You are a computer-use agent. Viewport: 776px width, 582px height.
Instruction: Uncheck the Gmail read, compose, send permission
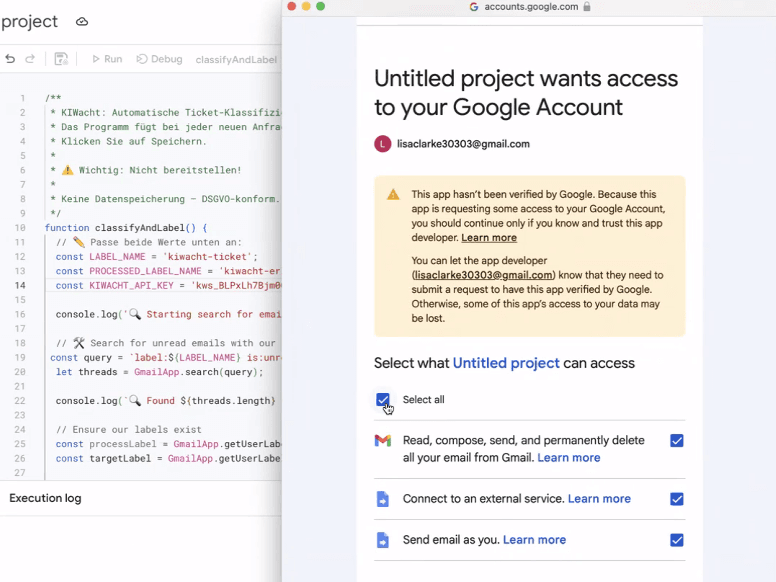click(677, 440)
